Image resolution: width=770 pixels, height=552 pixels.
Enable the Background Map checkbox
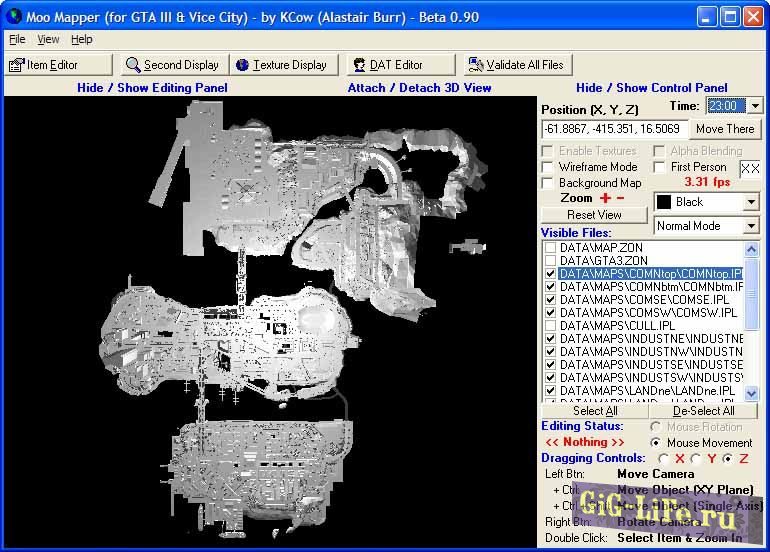[548, 183]
